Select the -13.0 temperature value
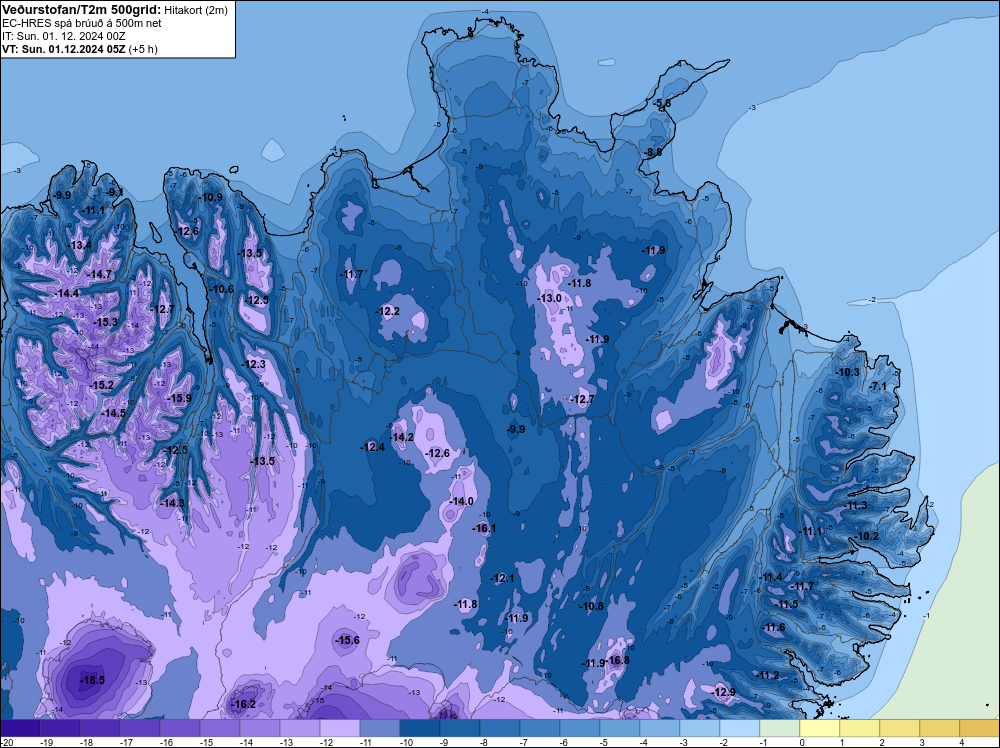The image size is (1000, 748). tap(549, 298)
